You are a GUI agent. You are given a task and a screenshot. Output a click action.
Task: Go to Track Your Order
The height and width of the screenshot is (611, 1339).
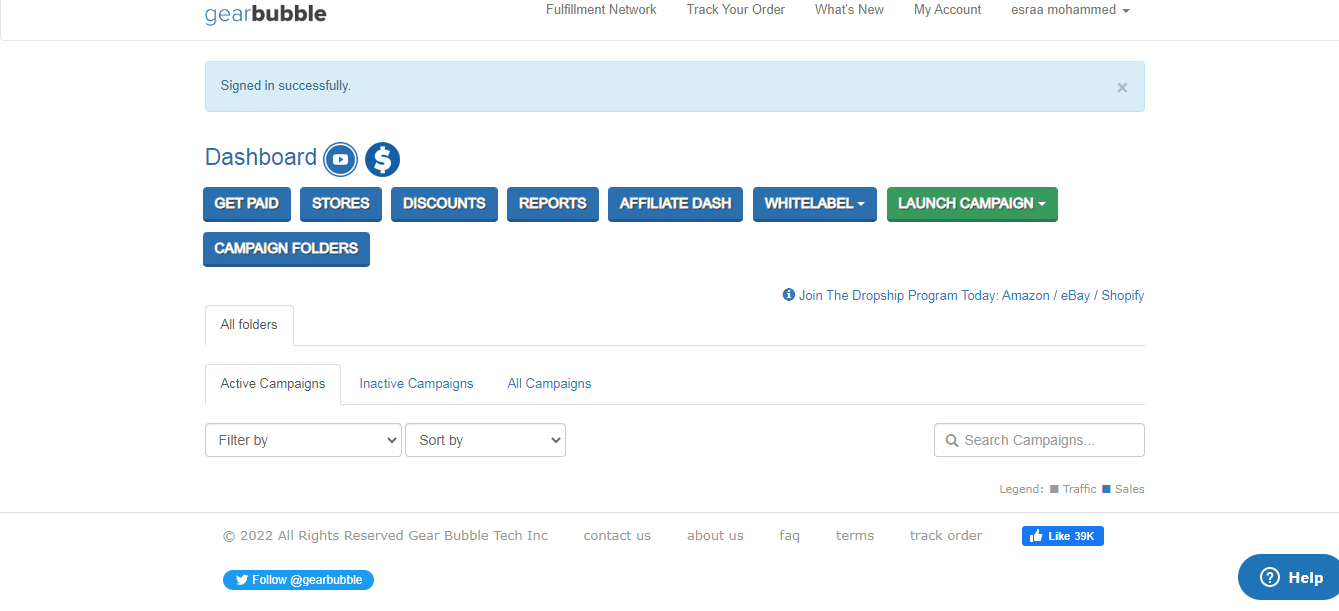736,10
